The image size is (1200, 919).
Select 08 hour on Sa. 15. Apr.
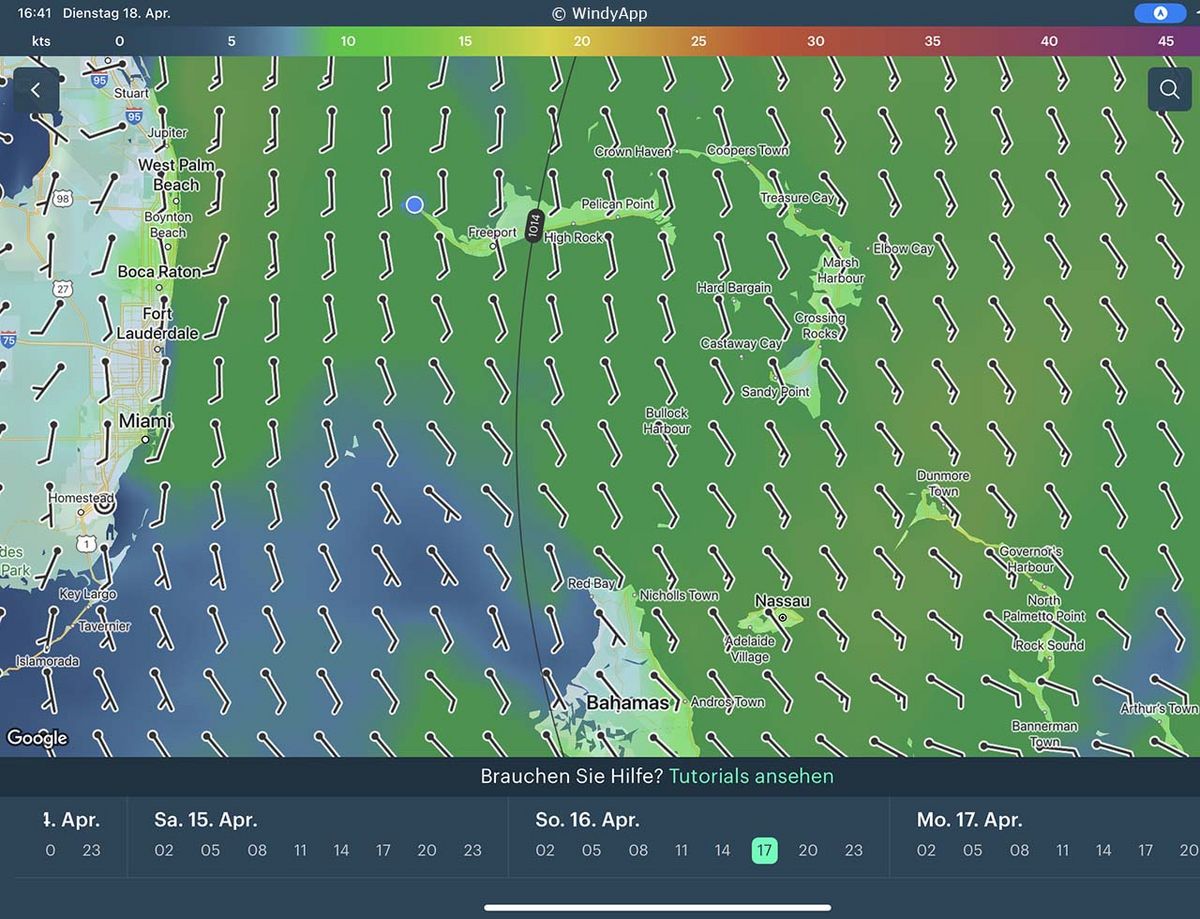click(257, 850)
